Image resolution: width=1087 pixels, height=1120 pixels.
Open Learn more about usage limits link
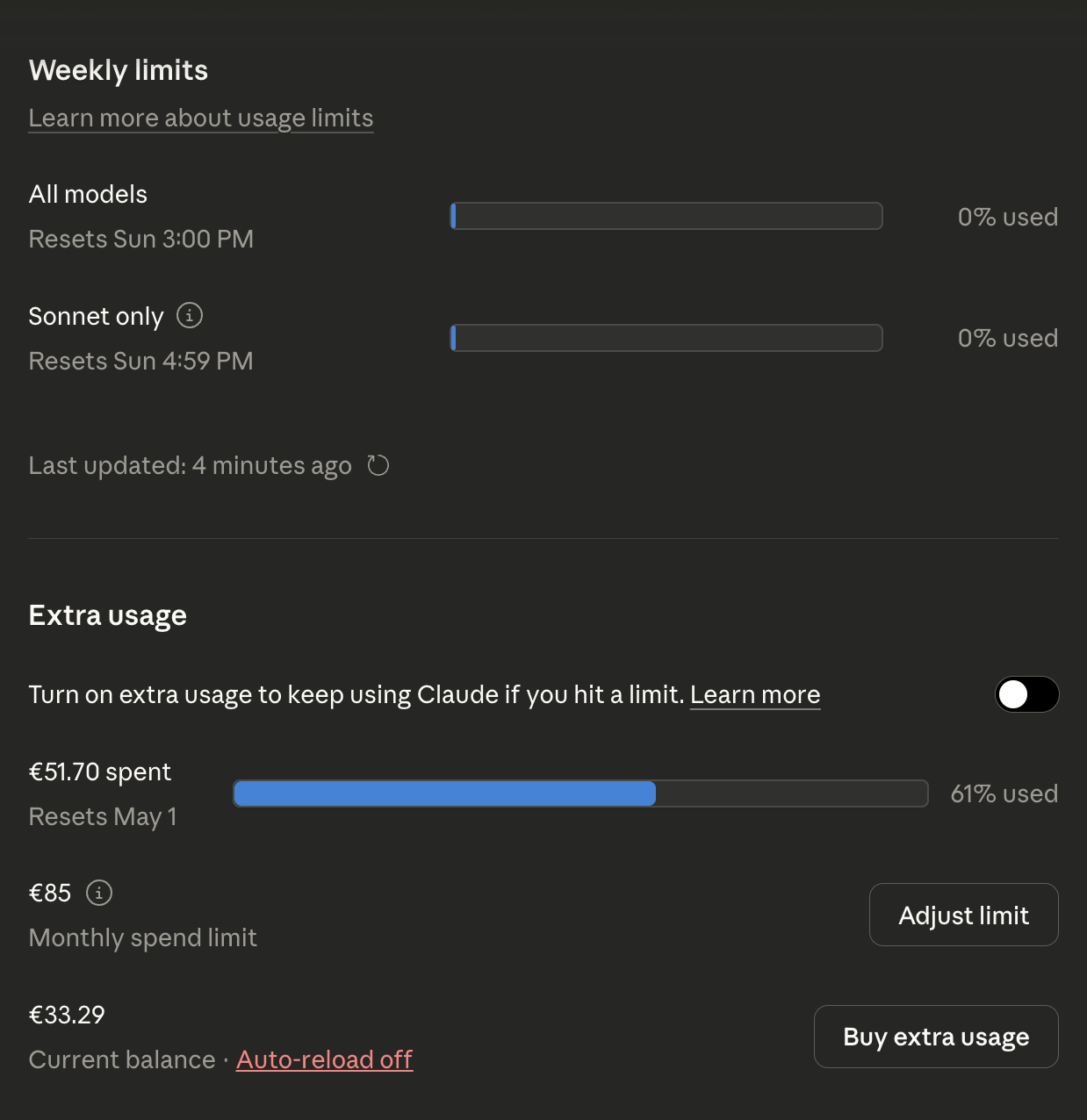pos(201,118)
